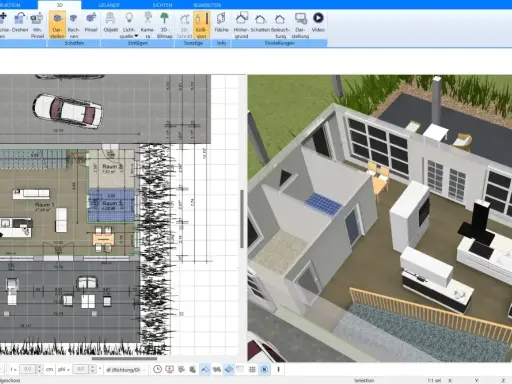Click the phi angle input field

(x=81, y=369)
